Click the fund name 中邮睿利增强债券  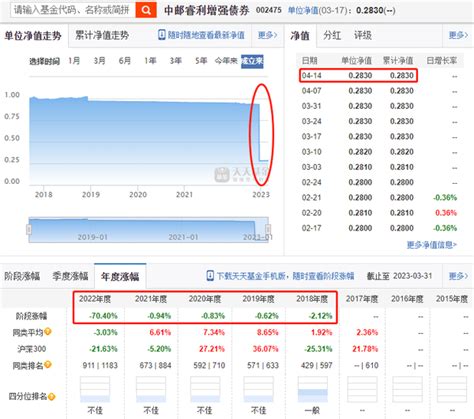207,10
